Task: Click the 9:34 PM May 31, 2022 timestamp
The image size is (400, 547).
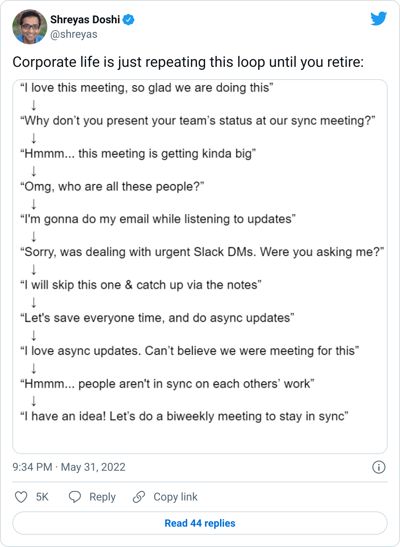Action: tap(69, 467)
